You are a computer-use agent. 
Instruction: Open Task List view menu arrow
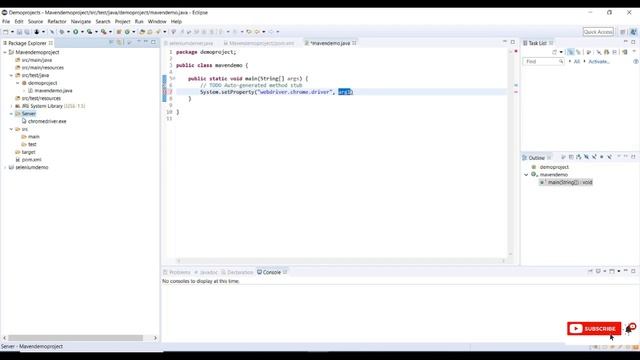point(634,52)
